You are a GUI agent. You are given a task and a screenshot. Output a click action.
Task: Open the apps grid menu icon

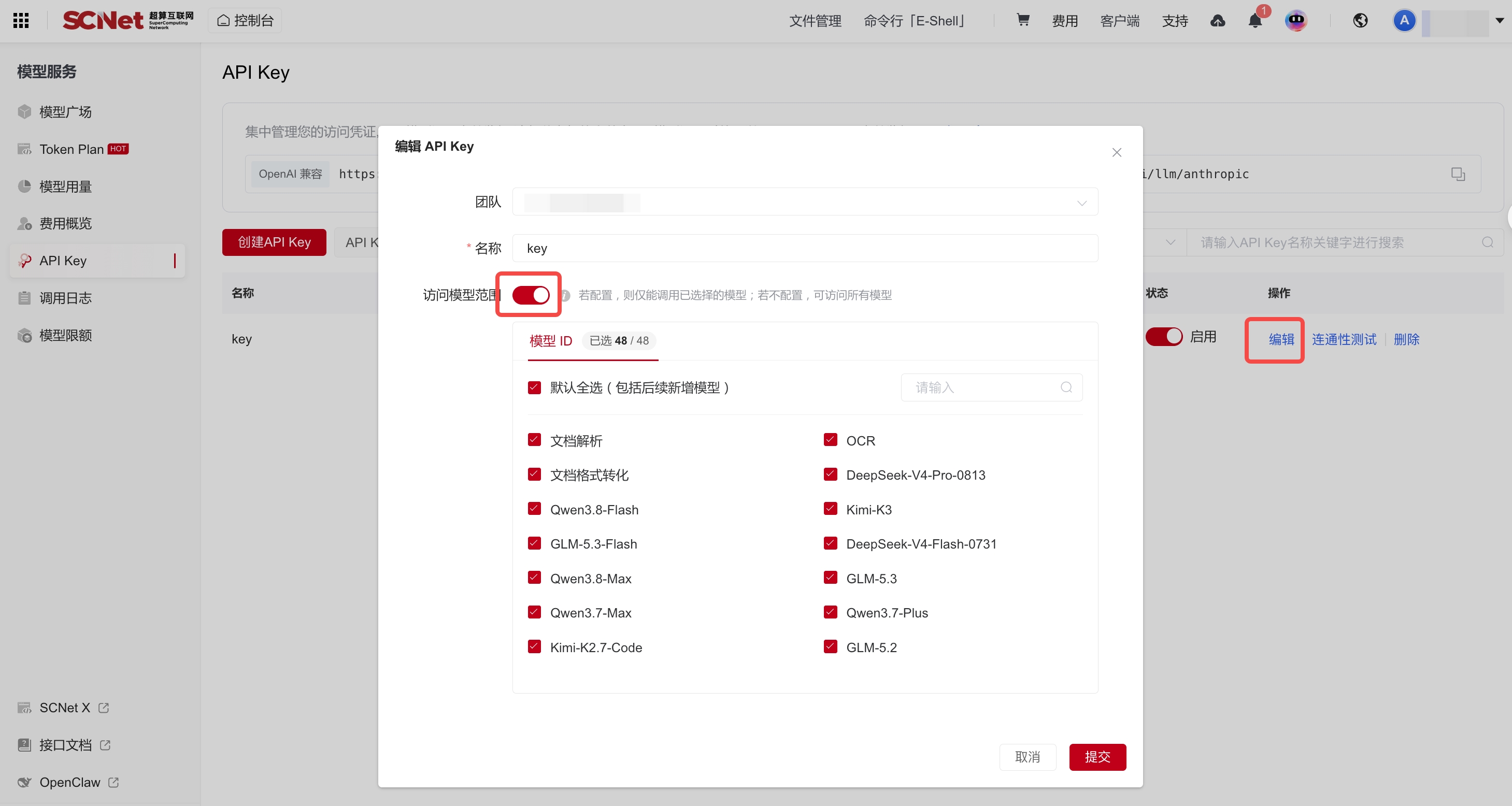tap(21, 21)
